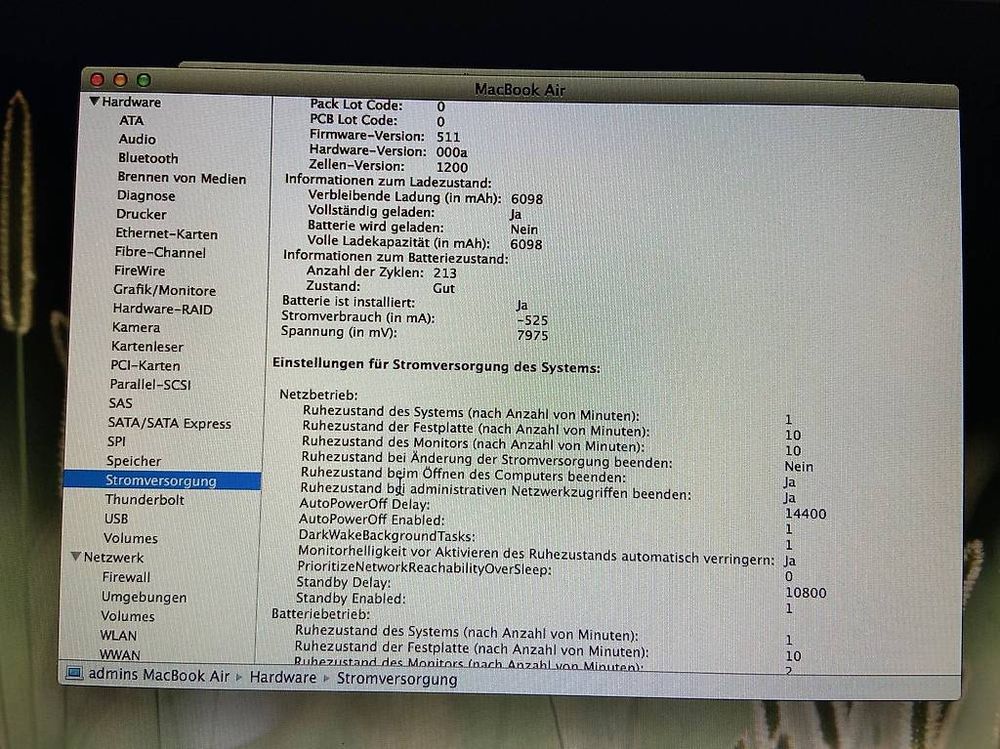Open Grafik/Monitore entry
The width and height of the screenshot is (1000, 749).
coord(165,290)
